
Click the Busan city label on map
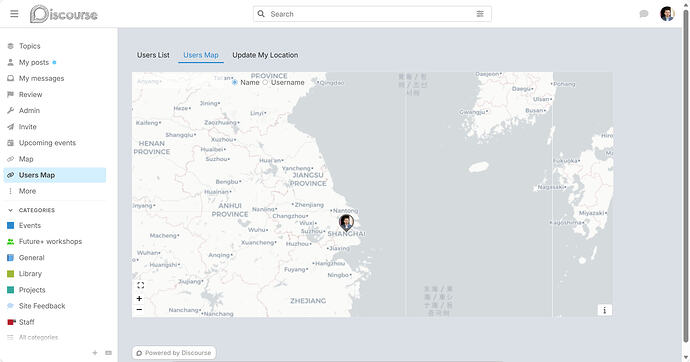[534, 110]
